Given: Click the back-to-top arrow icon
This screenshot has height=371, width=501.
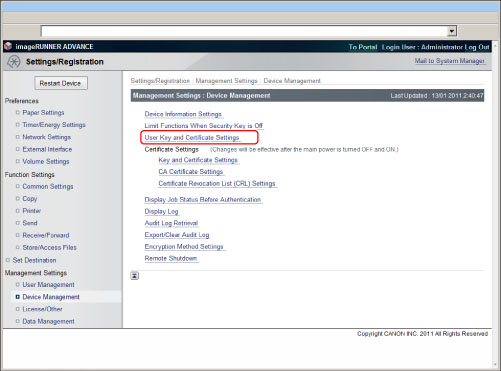Looking at the screenshot, I should tap(134, 276).
